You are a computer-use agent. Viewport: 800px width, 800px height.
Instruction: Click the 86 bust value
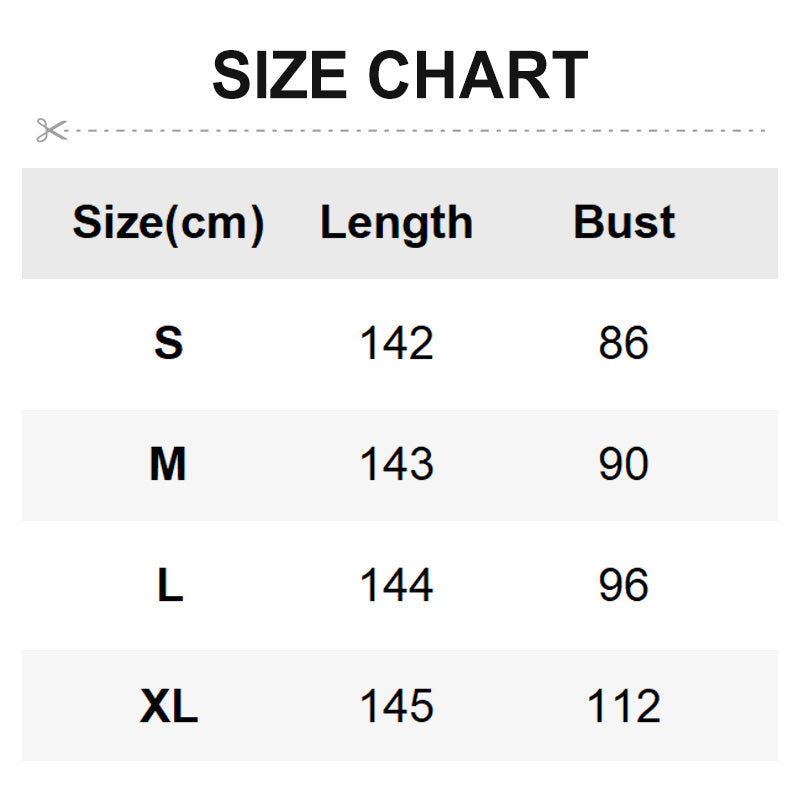click(x=624, y=344)
